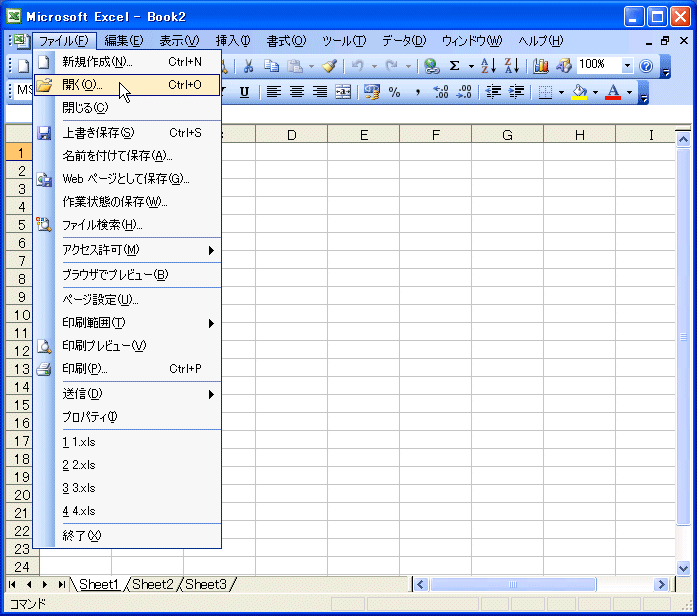Select column F header
Viewport: 697px width, 616px height.
pyautogui.click(x=436, y=135)
